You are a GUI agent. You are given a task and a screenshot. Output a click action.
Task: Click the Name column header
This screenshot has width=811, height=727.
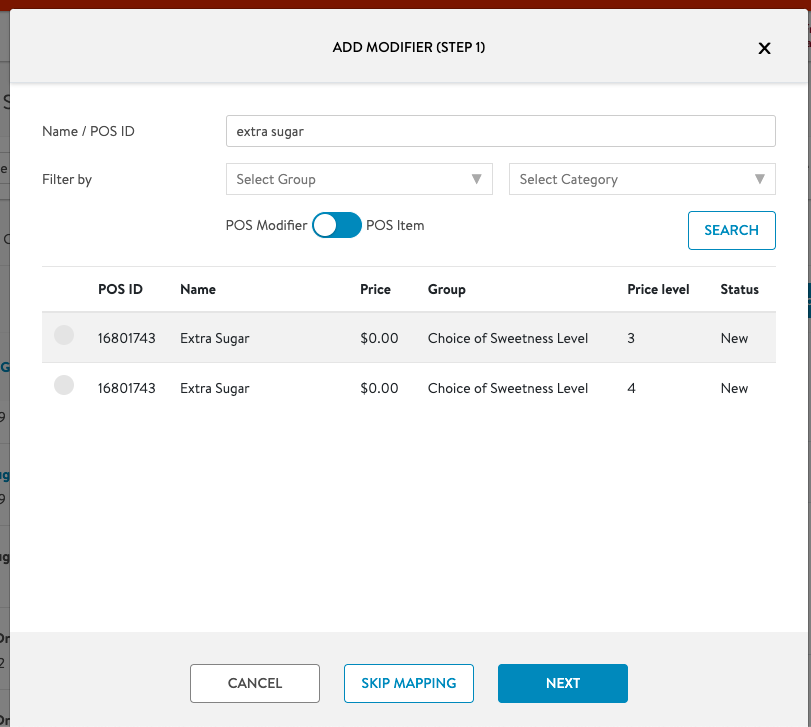coord(198,290)
